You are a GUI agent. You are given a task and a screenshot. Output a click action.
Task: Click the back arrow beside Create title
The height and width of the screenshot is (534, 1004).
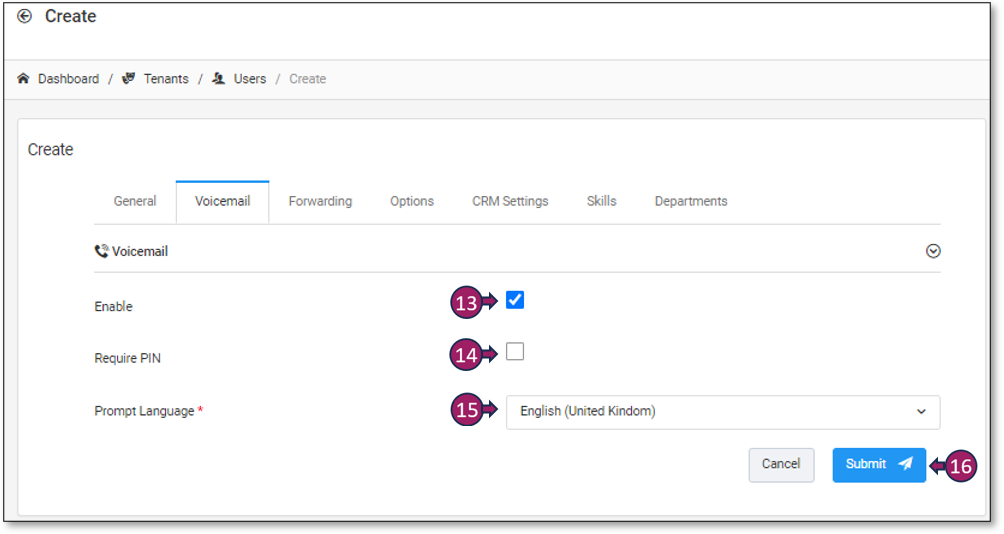tap(25, 17)
